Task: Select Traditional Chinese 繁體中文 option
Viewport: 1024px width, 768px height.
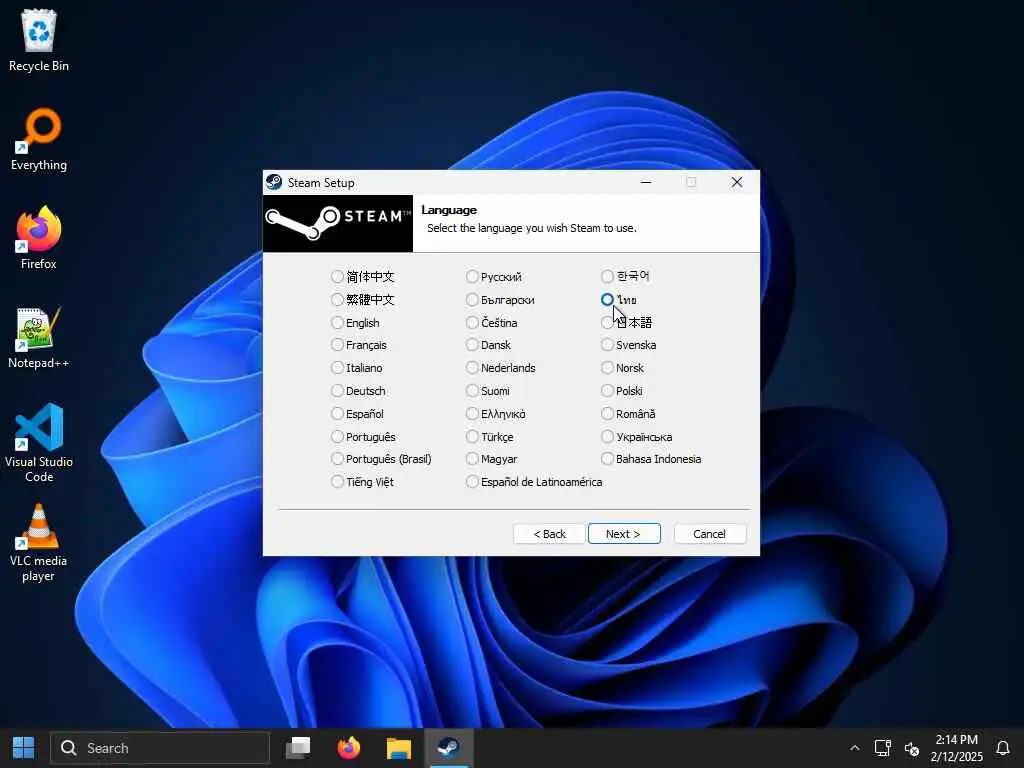Action: (x=337, y=300)
